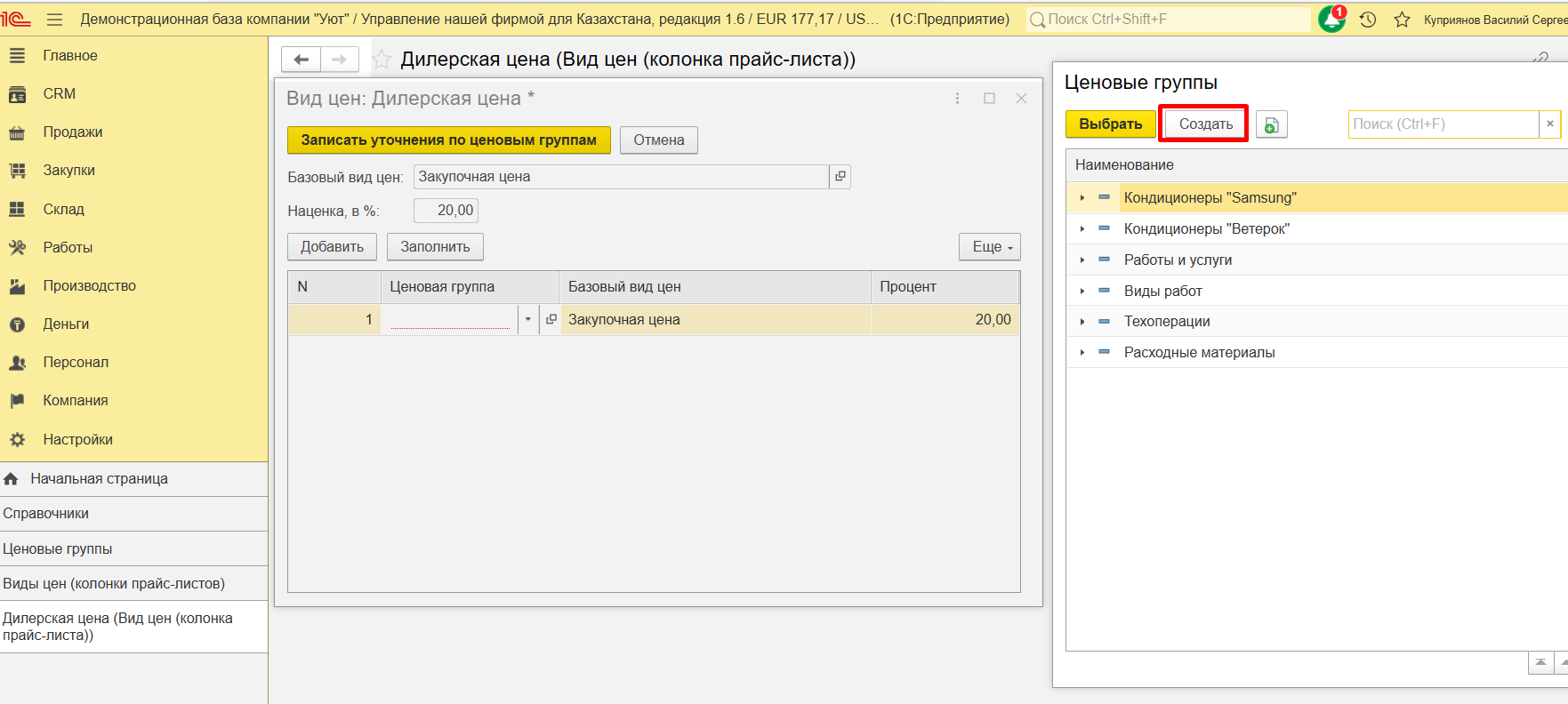Open the Еще dropdown menu

(x=989, y=247)
